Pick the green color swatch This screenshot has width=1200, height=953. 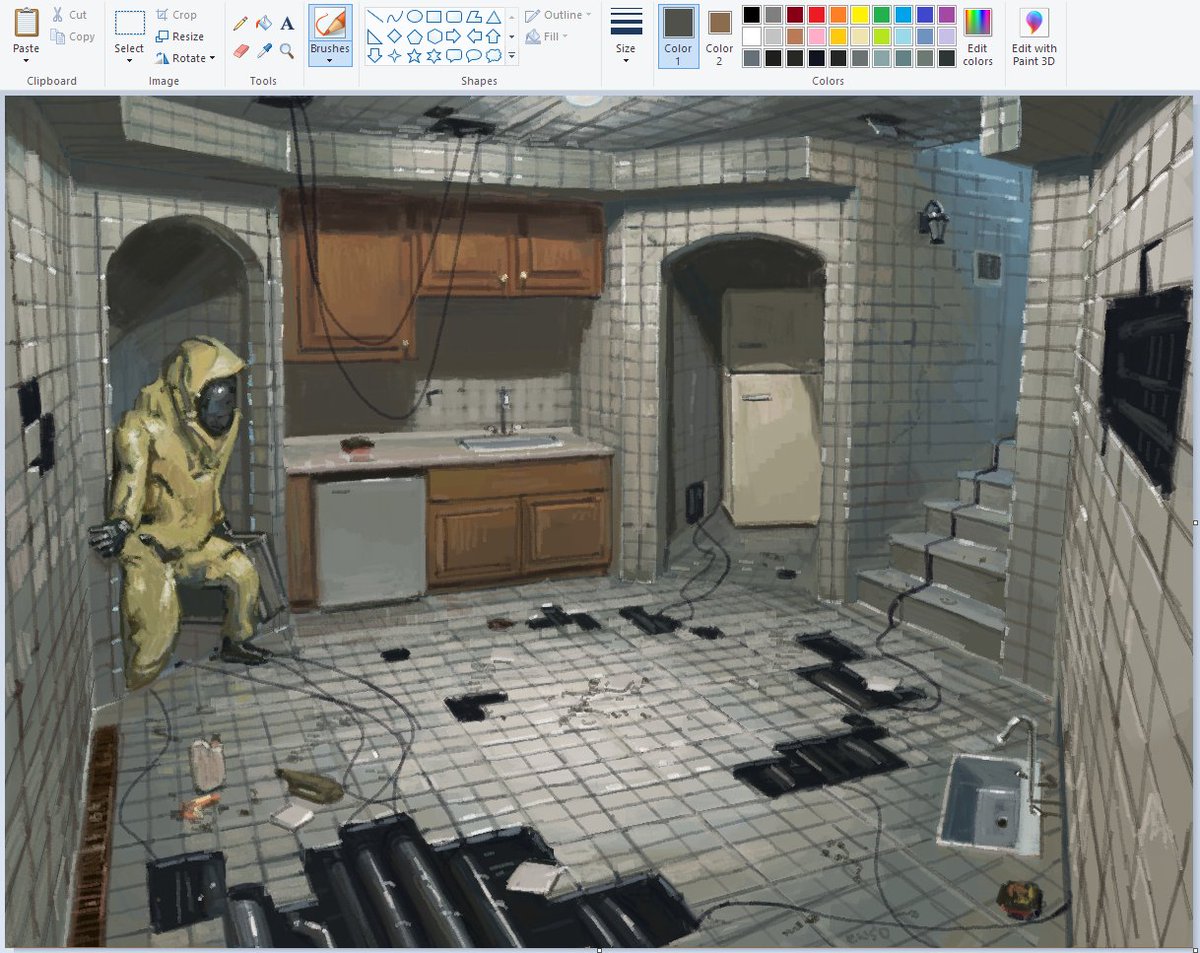coord(881,15)
